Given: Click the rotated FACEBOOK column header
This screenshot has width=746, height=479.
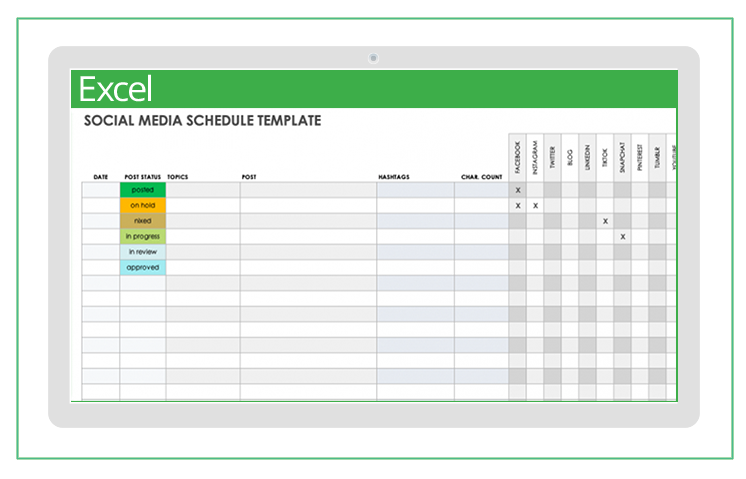Looking at the screenshot, I should [x=518, y=157].
